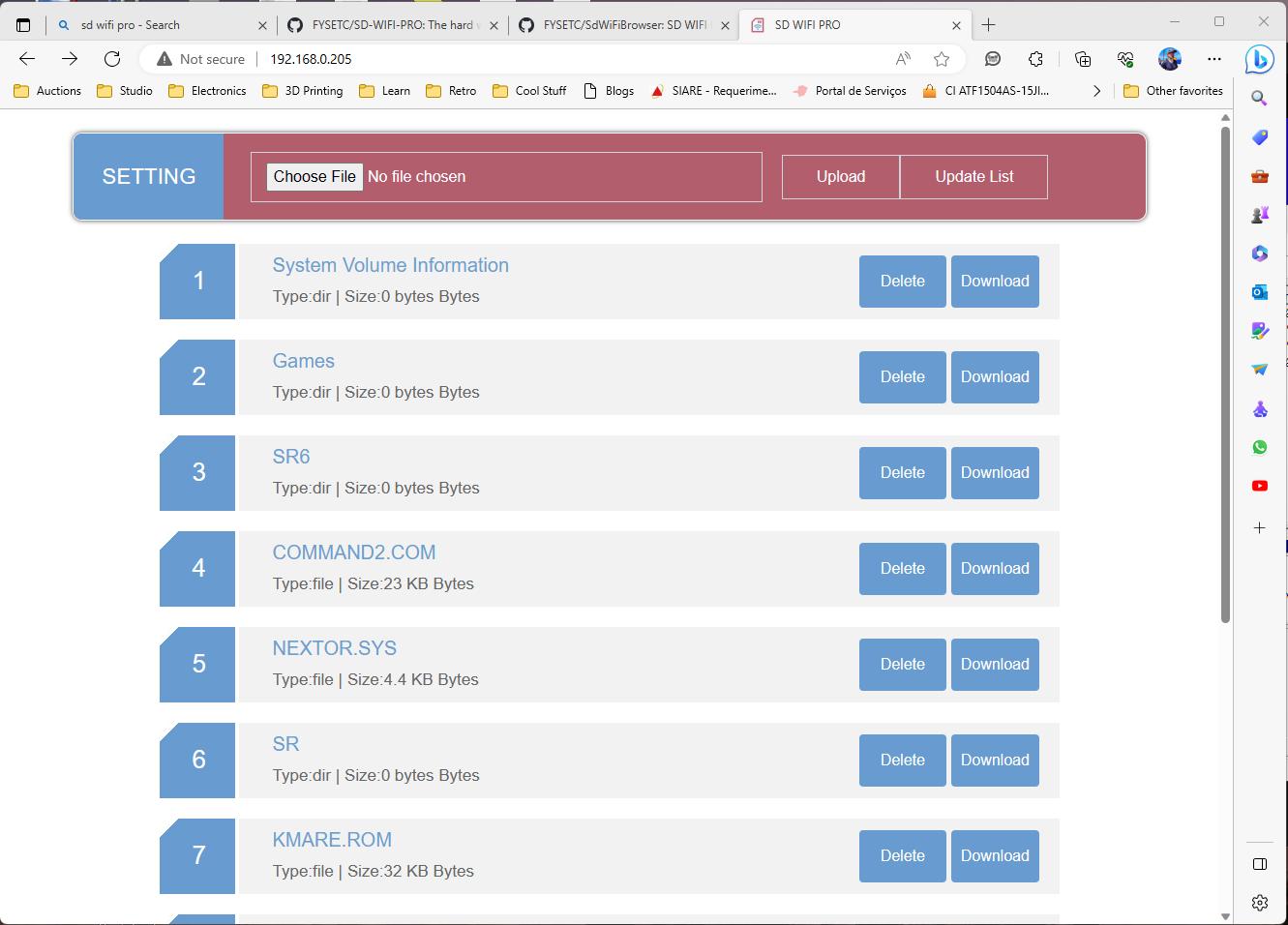The image size is (1288, 925).
Task: Click the browser Forward arrow
Action: [70, 59]
